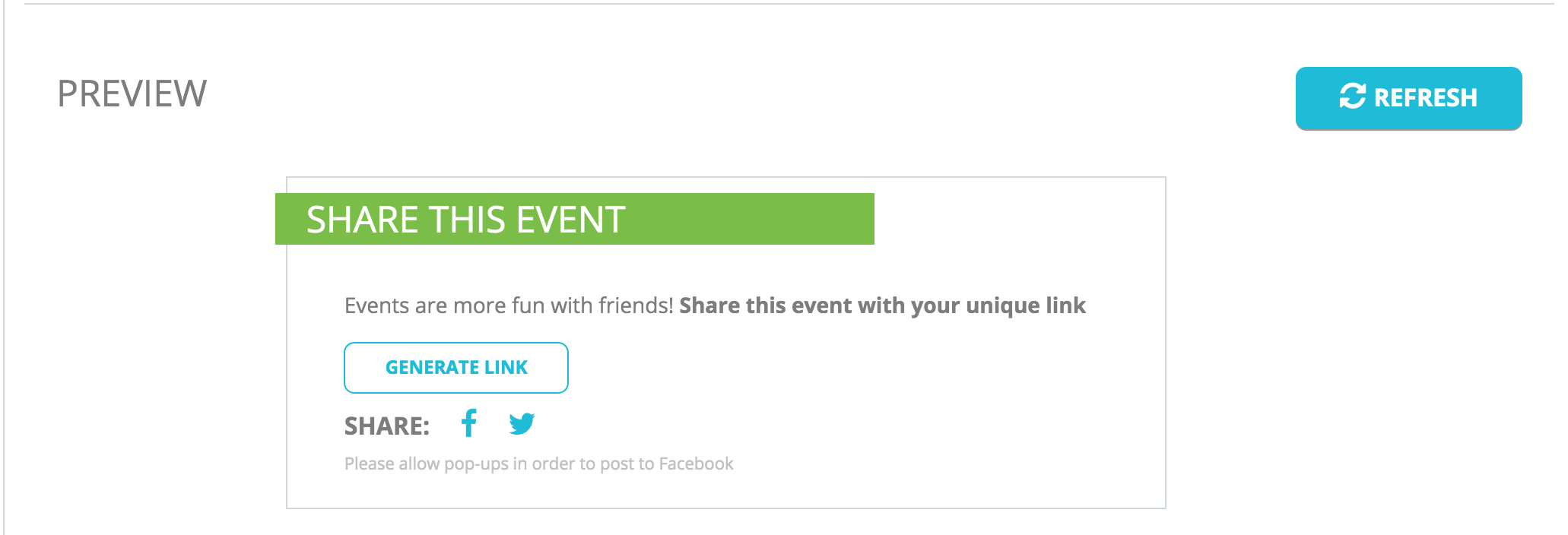Click the words 'unique link' in bold text
Viewport: 1568px width, 535px height.
tap(1026, 305)
